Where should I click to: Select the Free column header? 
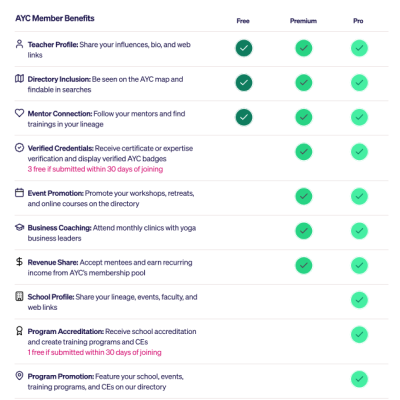243,21
